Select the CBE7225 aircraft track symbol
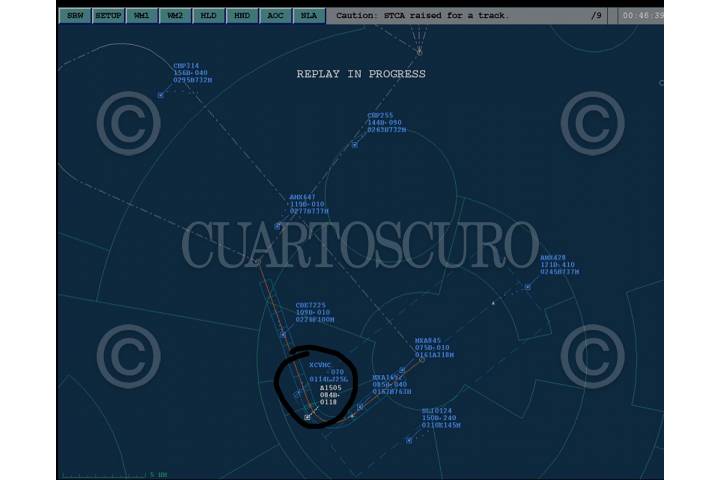 pyautogui.click(x=284, y=335)
